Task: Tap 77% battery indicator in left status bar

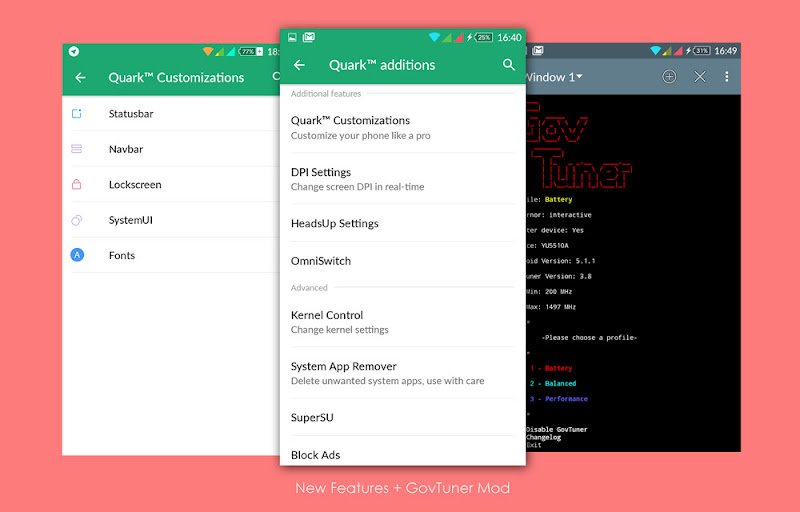Action: (251, 52)
